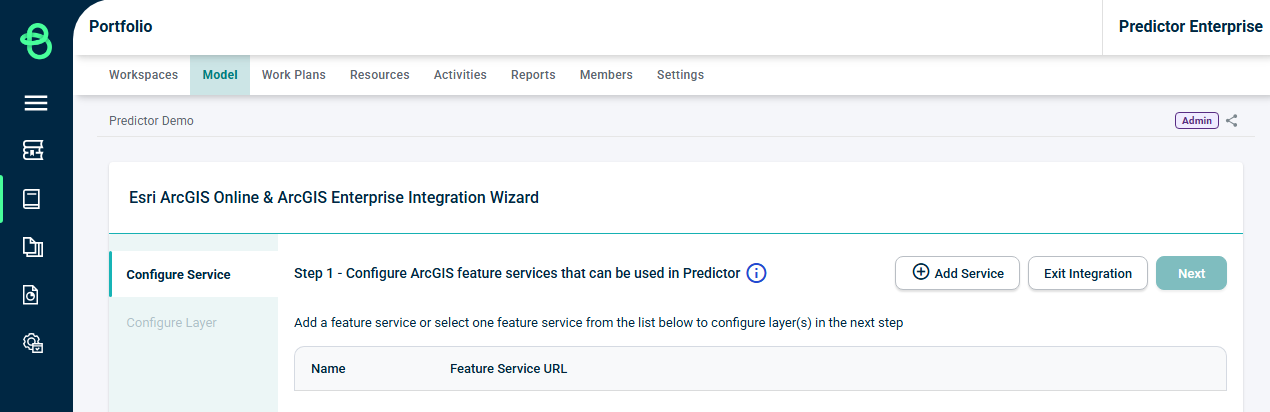Click the Add Service button
Image resolution: width=1270 pixels, height=412 pixels.
coord(957,273)
